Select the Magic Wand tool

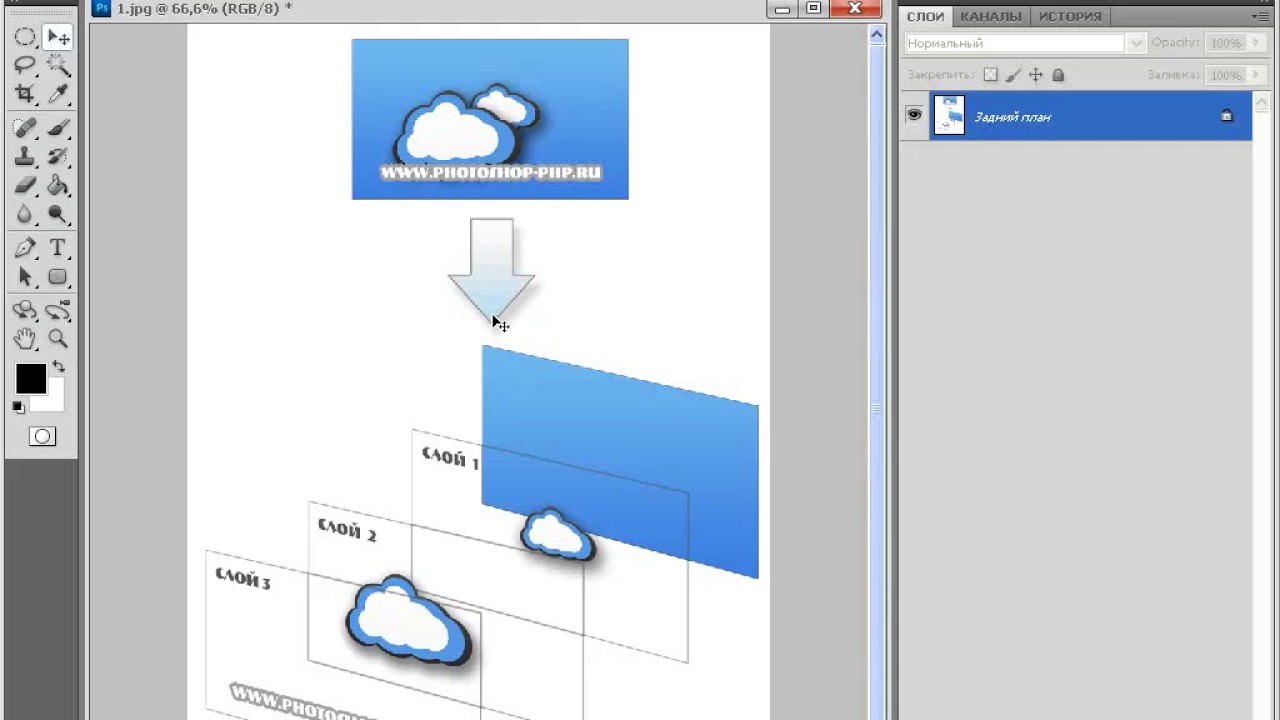(x=58, y=65)
